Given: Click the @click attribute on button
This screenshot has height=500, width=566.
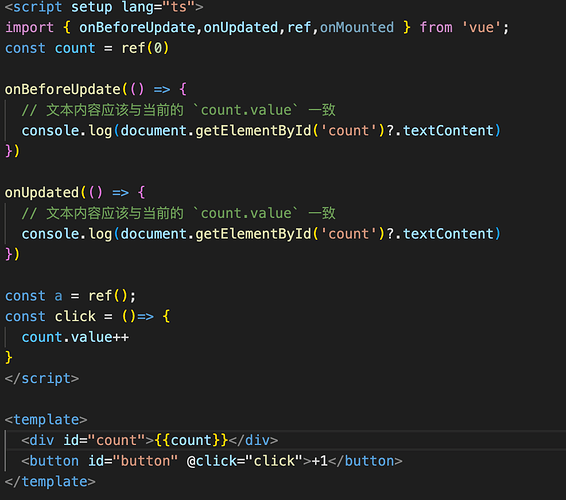Looking at the screenshot, I should click(244, 461).
